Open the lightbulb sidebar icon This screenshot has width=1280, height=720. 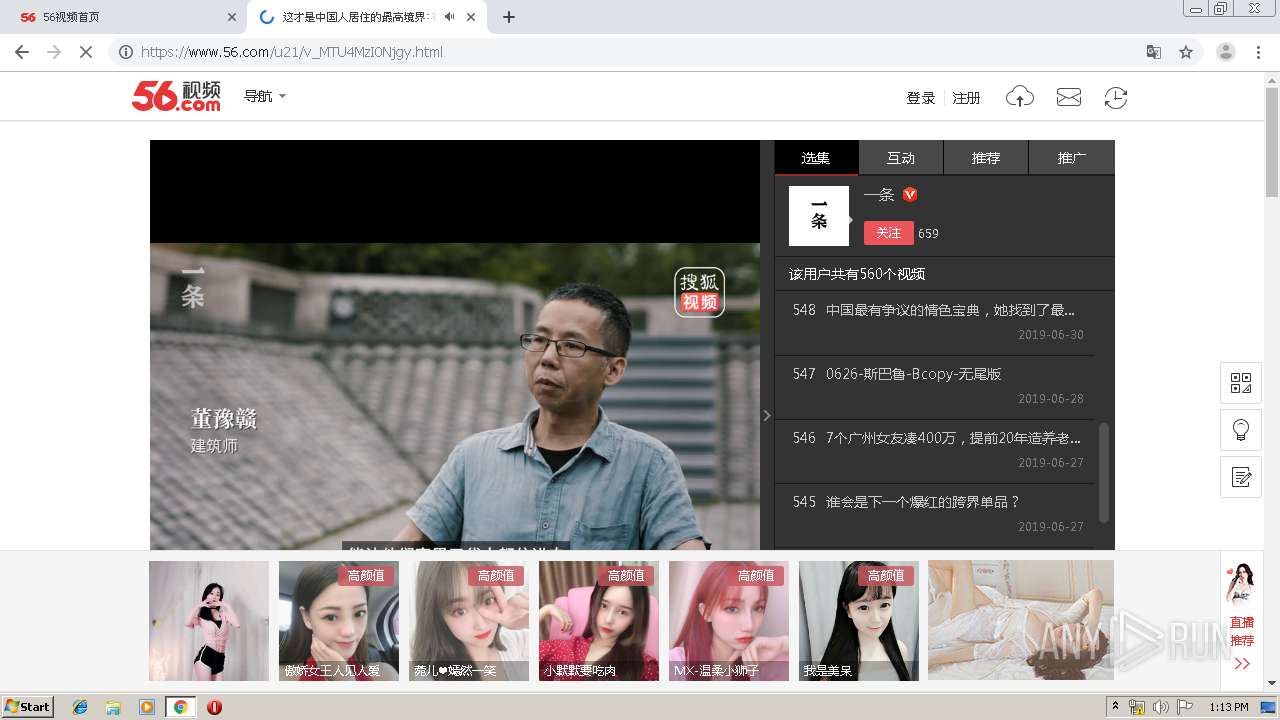[1241, 430]
